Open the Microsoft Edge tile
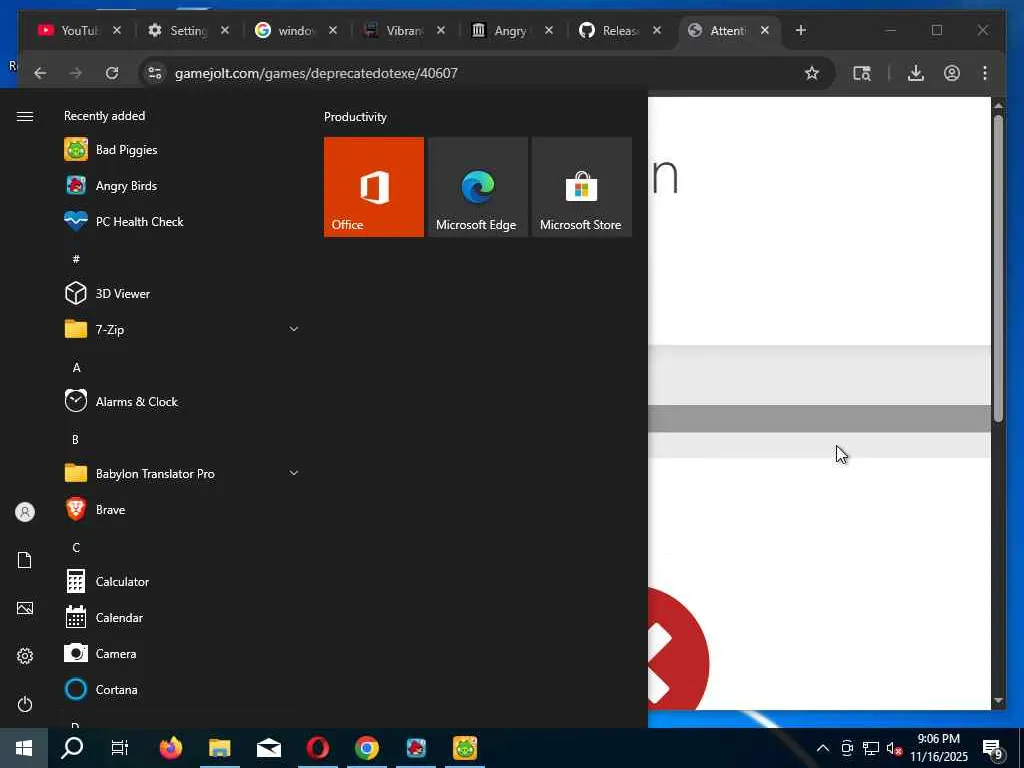This screenshot has height=768, width=1024. click(x=477, y=187)
